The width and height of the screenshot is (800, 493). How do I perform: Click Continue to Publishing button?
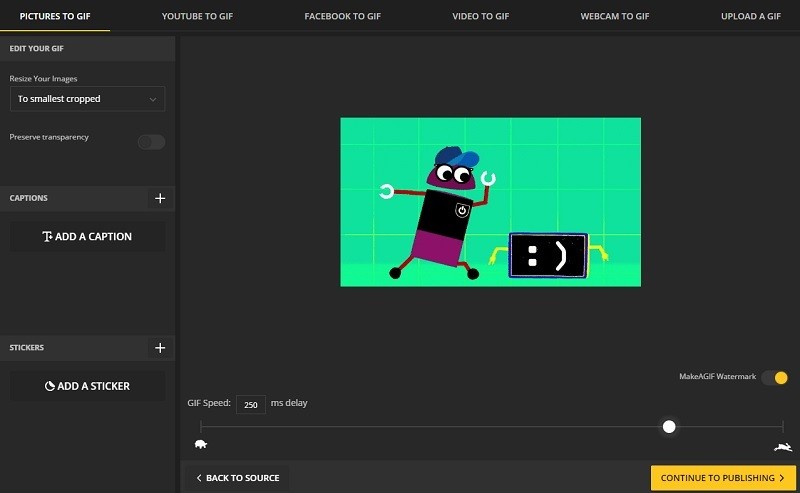click(723, 478)
